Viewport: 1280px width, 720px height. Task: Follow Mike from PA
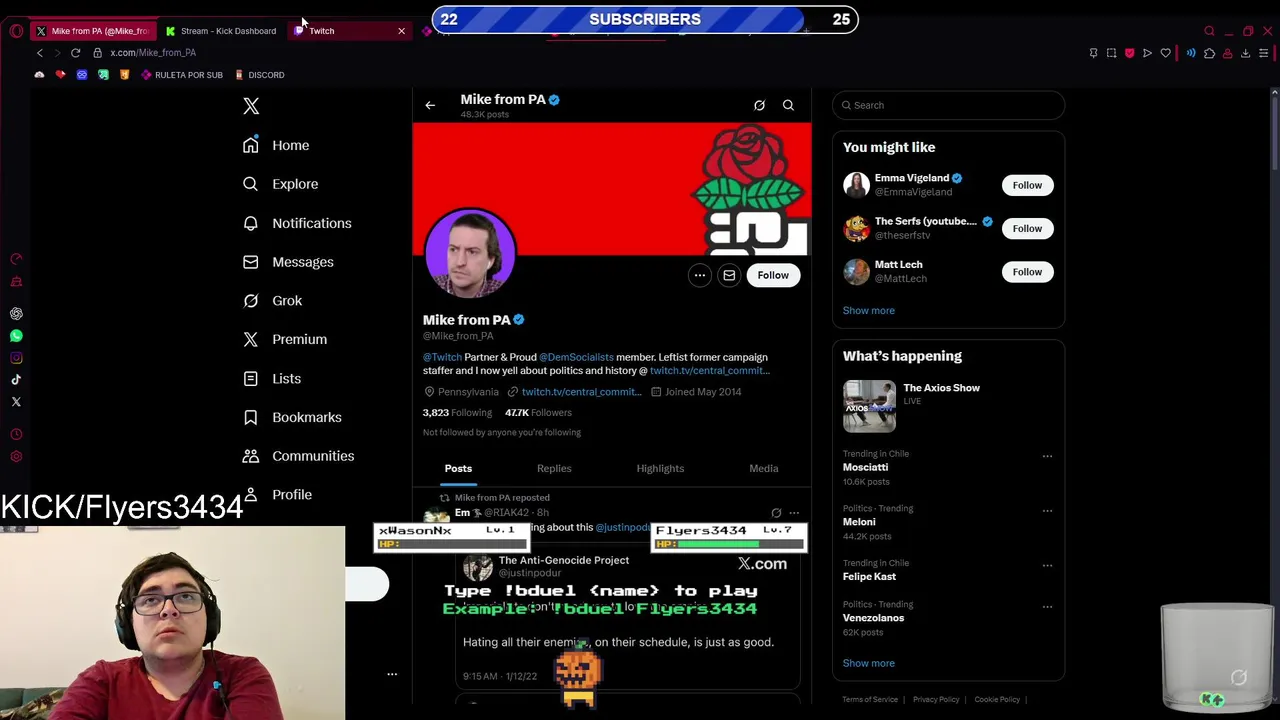click(773, 275)
